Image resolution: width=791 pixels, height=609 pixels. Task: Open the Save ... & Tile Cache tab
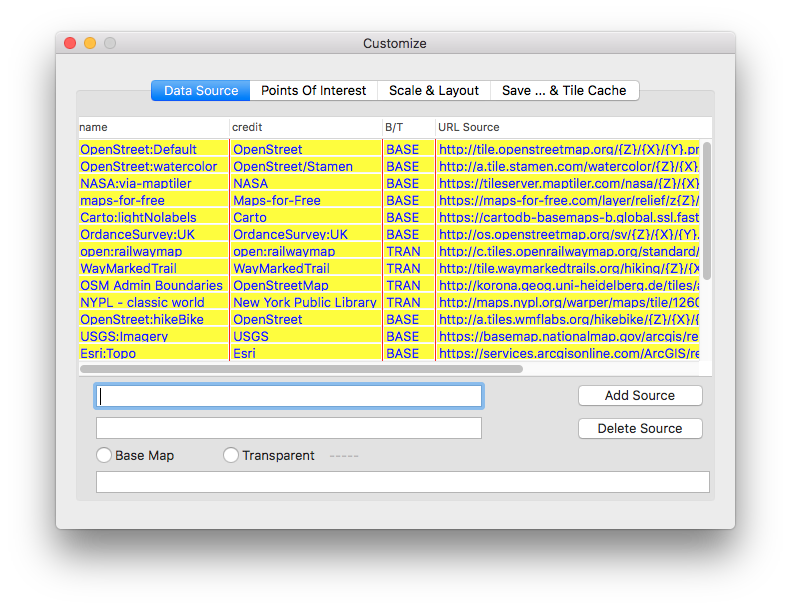click(564, 90)
